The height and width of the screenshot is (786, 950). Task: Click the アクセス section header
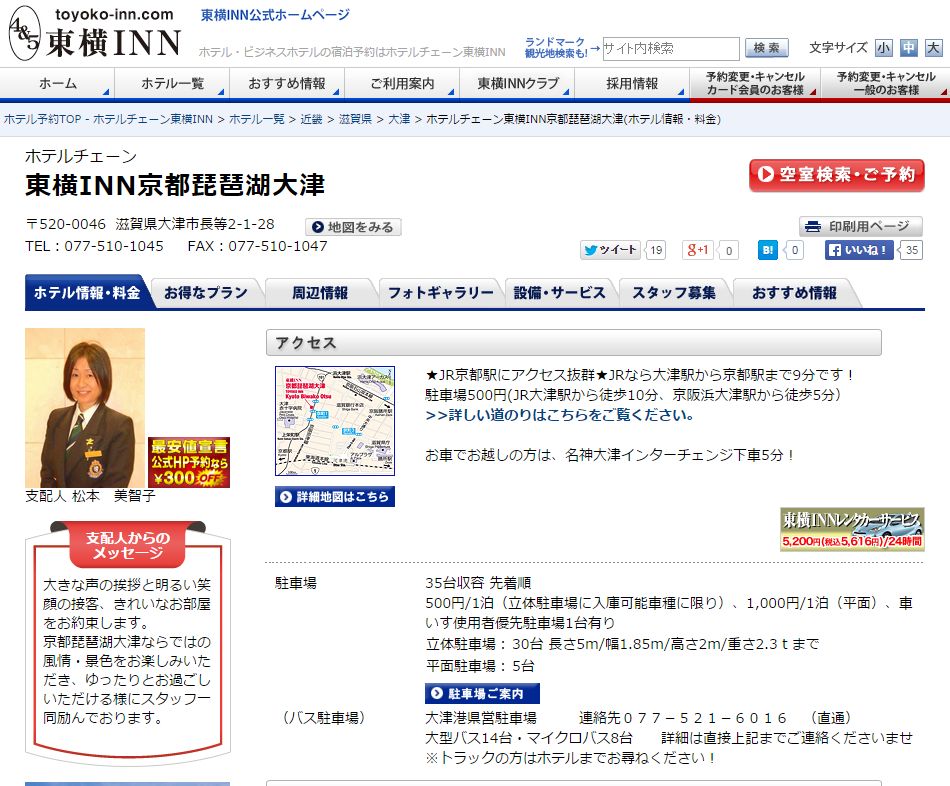[x=573, y=342]
